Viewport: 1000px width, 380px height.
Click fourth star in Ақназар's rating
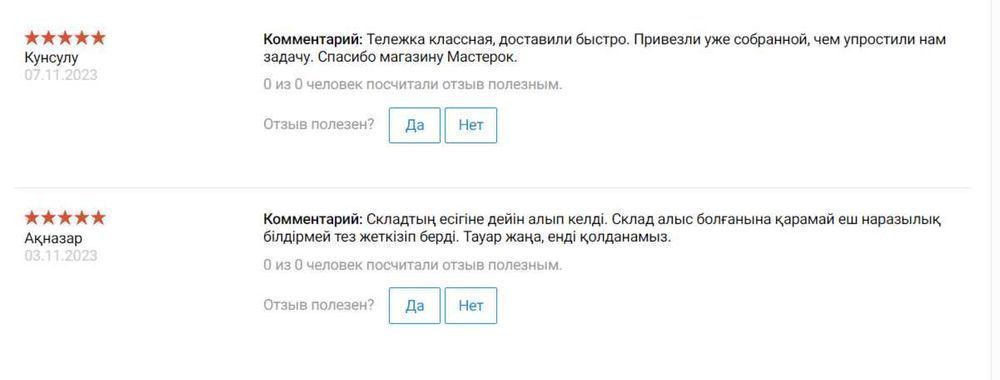point(82,218)
